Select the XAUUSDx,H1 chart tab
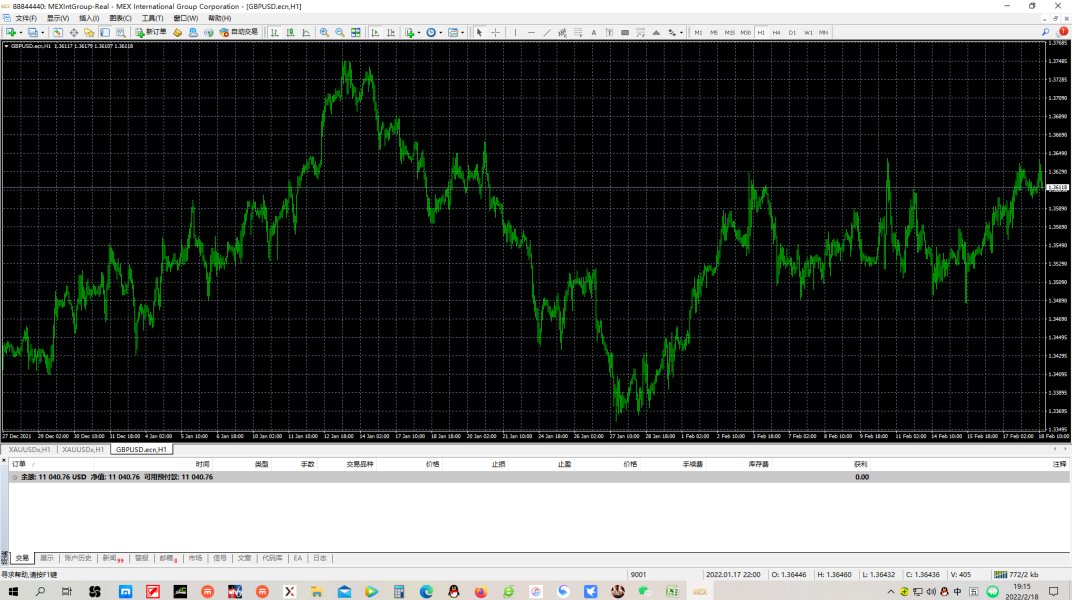The height and width of the screenshot is (600, 1072). (29, 450)
